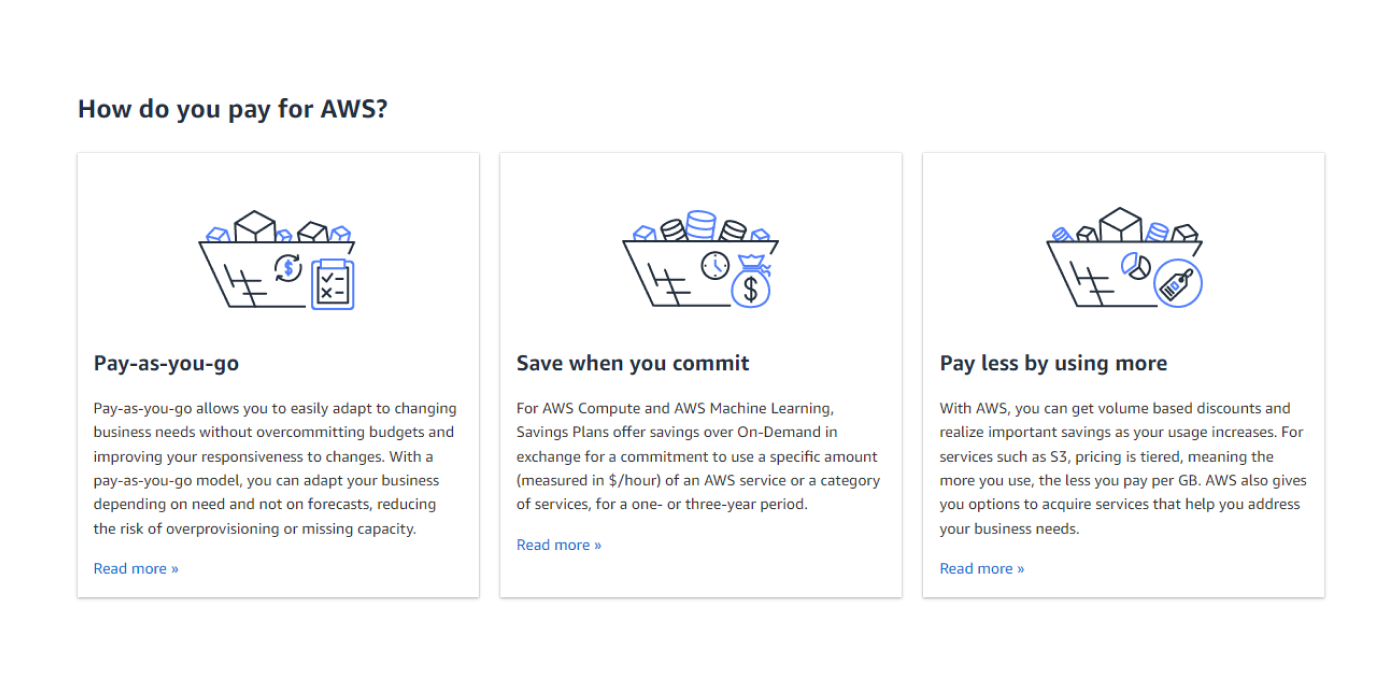The image size is (1400, 696).
Task: Click the Pay less by using more heading
Action: (x=1052, y=363)
